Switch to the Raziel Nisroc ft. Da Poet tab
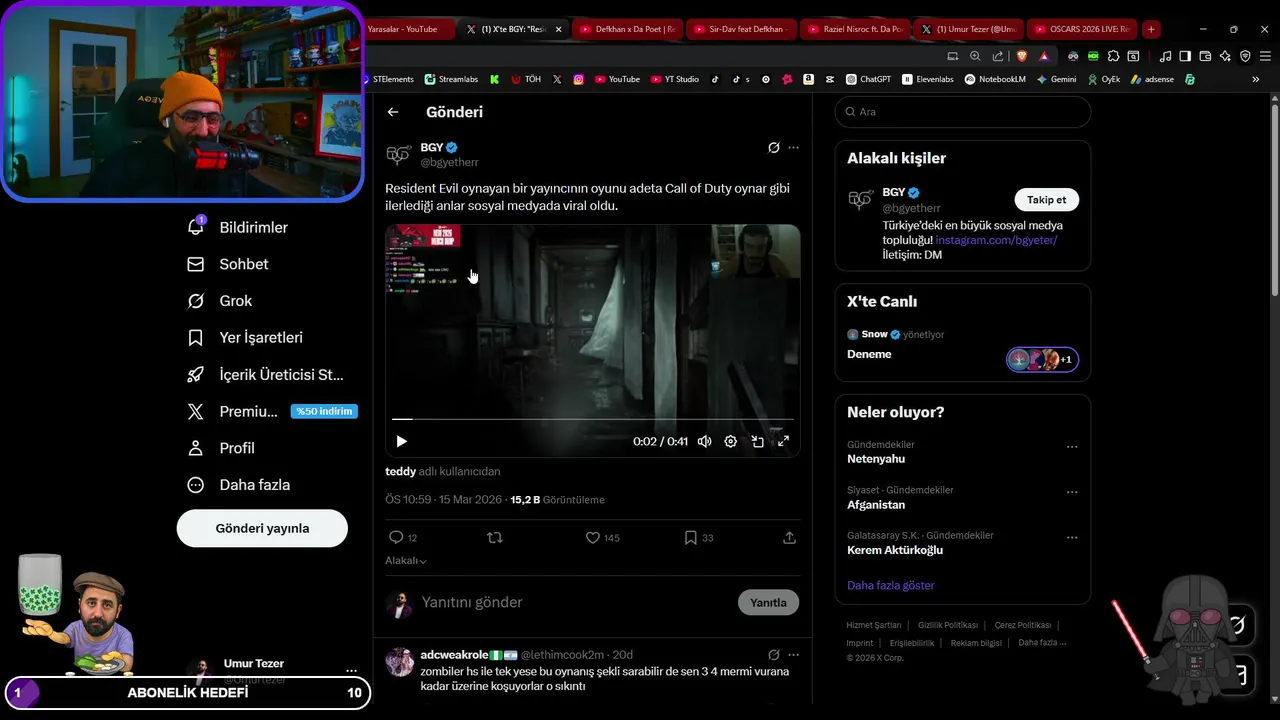 [855, 29]
